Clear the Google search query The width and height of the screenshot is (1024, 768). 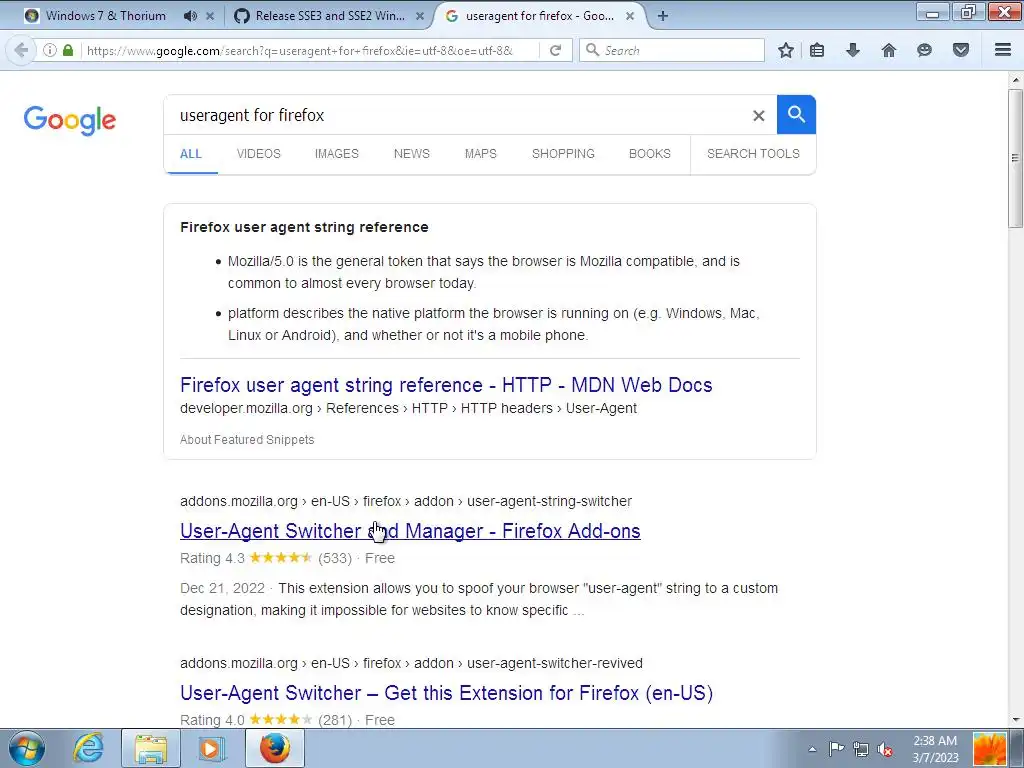(x=758, y=116)
